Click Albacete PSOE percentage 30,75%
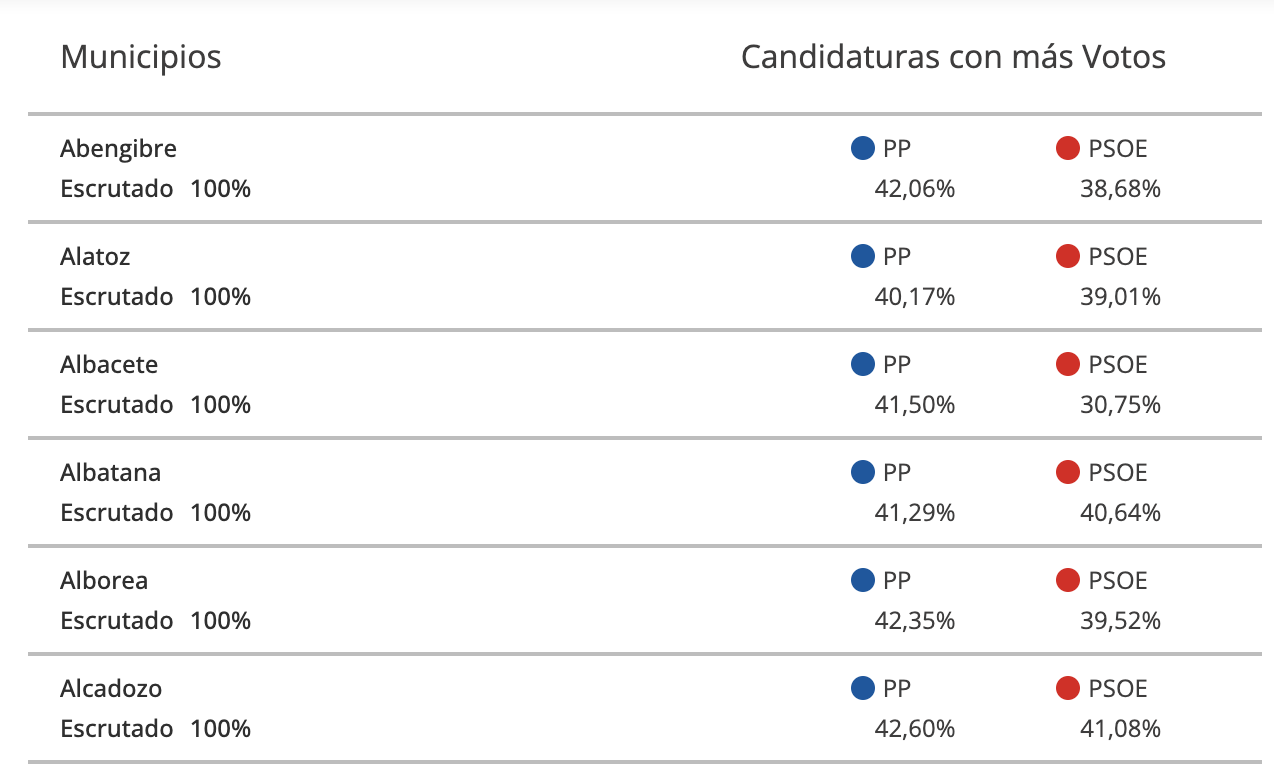The width and height of the screenshot is (1274, 764). 1120,405
